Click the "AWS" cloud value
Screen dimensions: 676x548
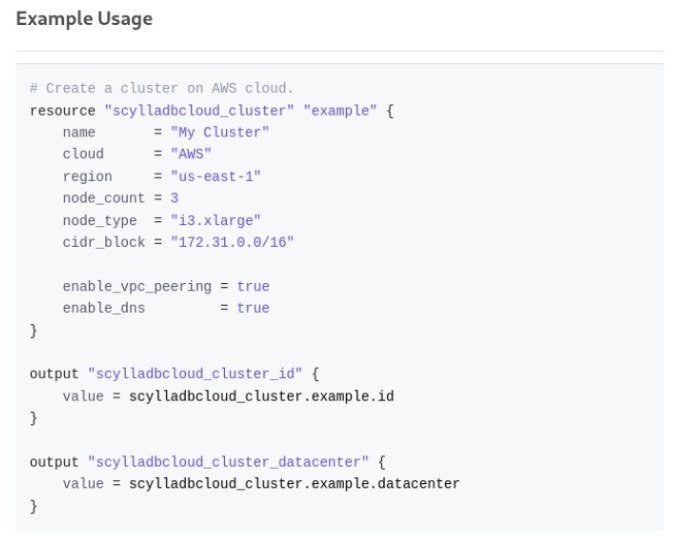191,154
